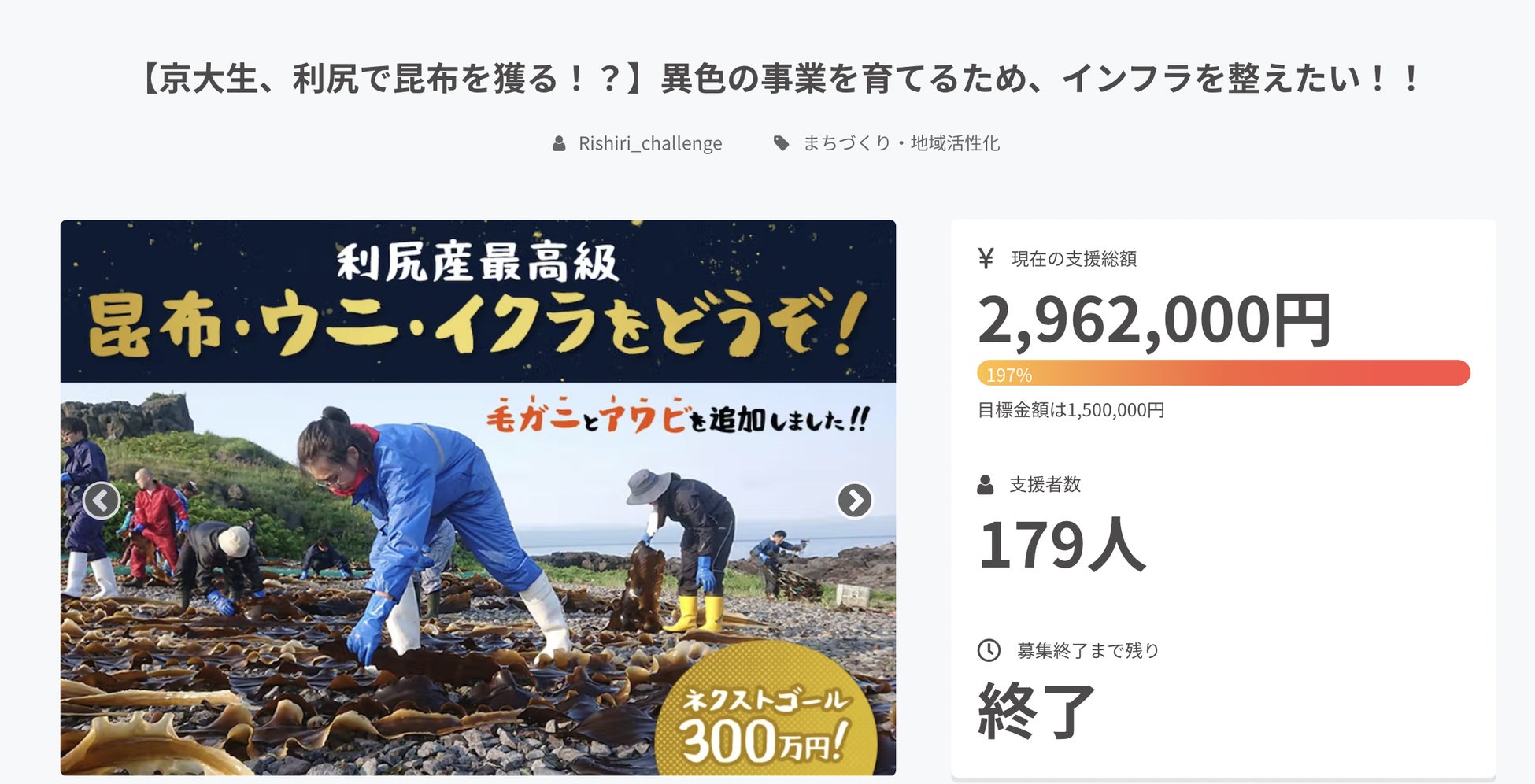Image resolution: width=1535 pixels, height=784 pixels.
Task: Click the previous image arrow on carousel
Action: point(102,500)
